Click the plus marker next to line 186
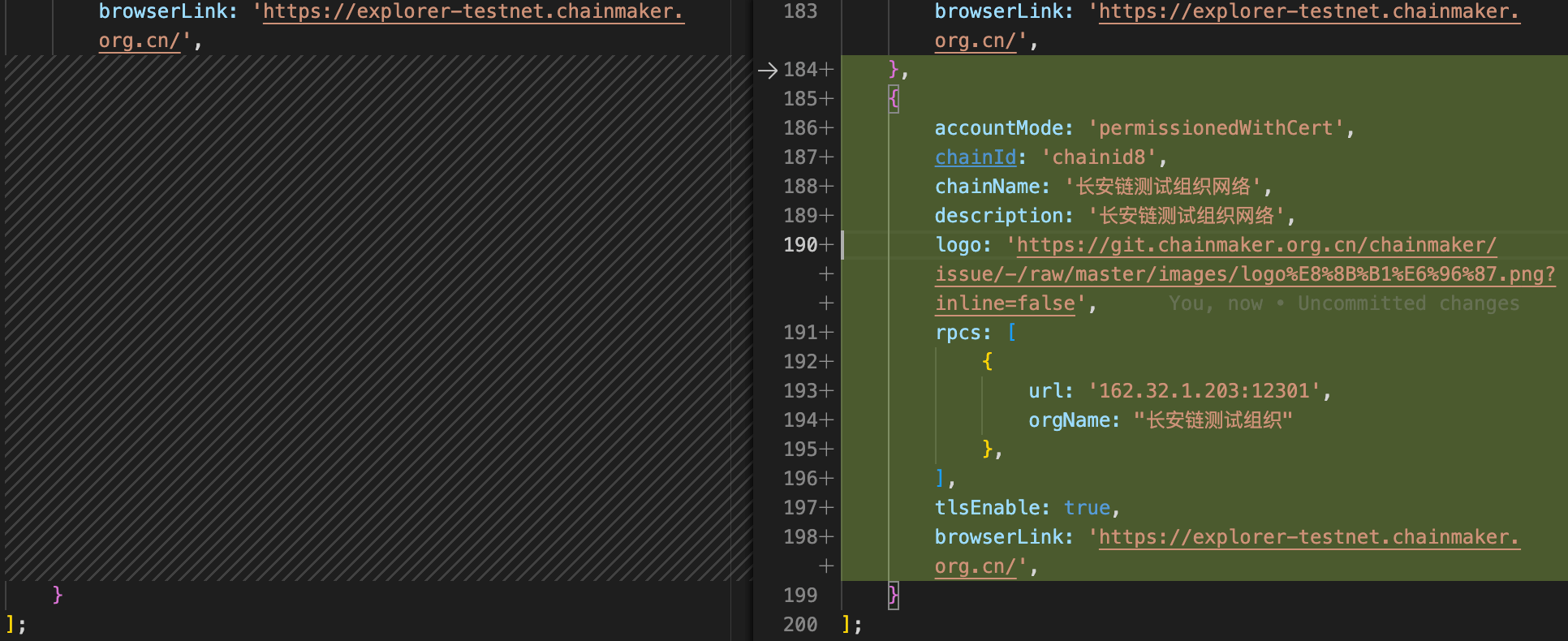The image size is (1568, 641). [x=826, y=128]
